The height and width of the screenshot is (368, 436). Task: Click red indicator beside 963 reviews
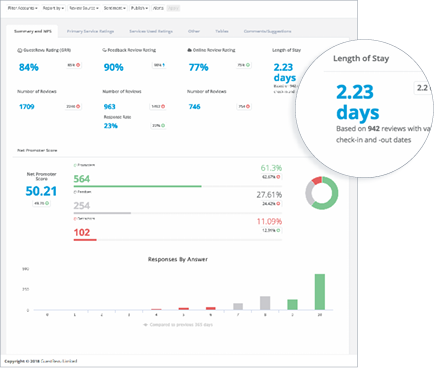pos(163,106)
